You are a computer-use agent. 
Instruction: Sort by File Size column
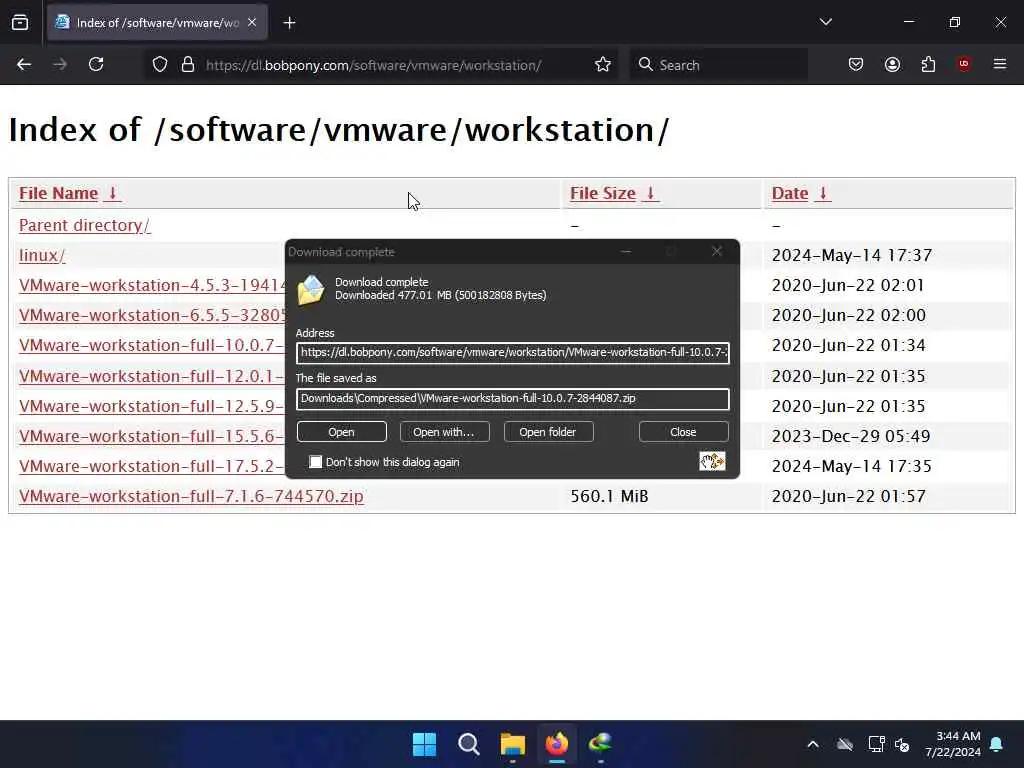(614, 193)
